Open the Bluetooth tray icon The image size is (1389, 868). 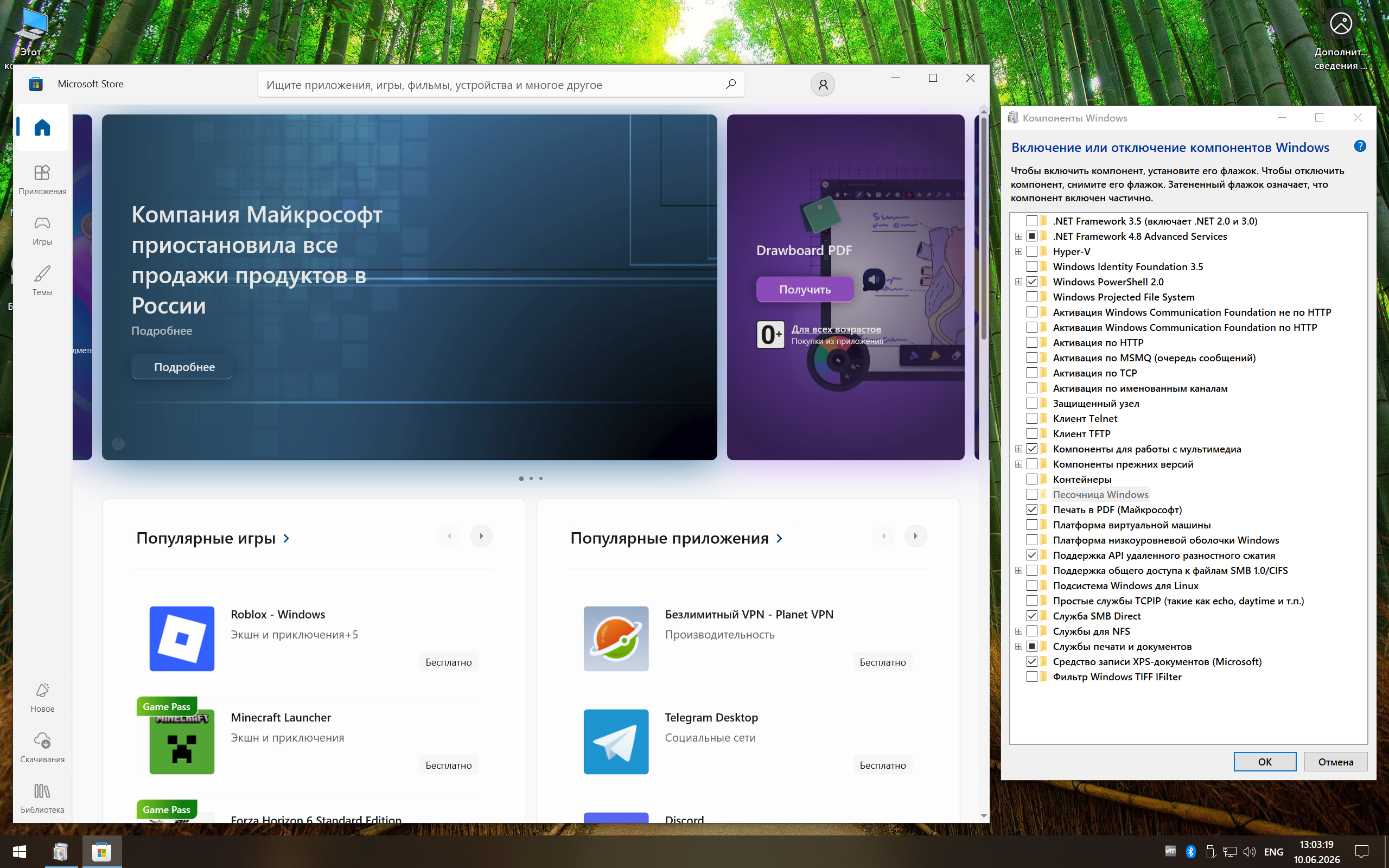1191,851
